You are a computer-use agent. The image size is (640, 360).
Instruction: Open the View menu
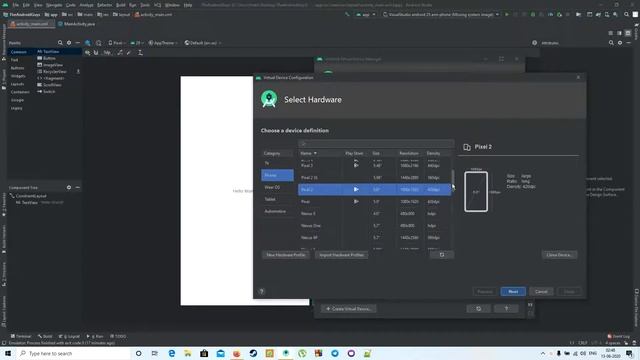38,5
